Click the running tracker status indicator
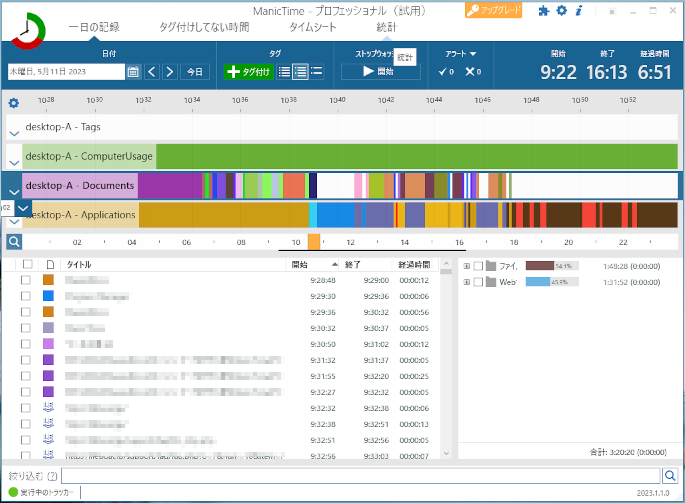Viewport: 685px width, 503px height. [13, 492]
